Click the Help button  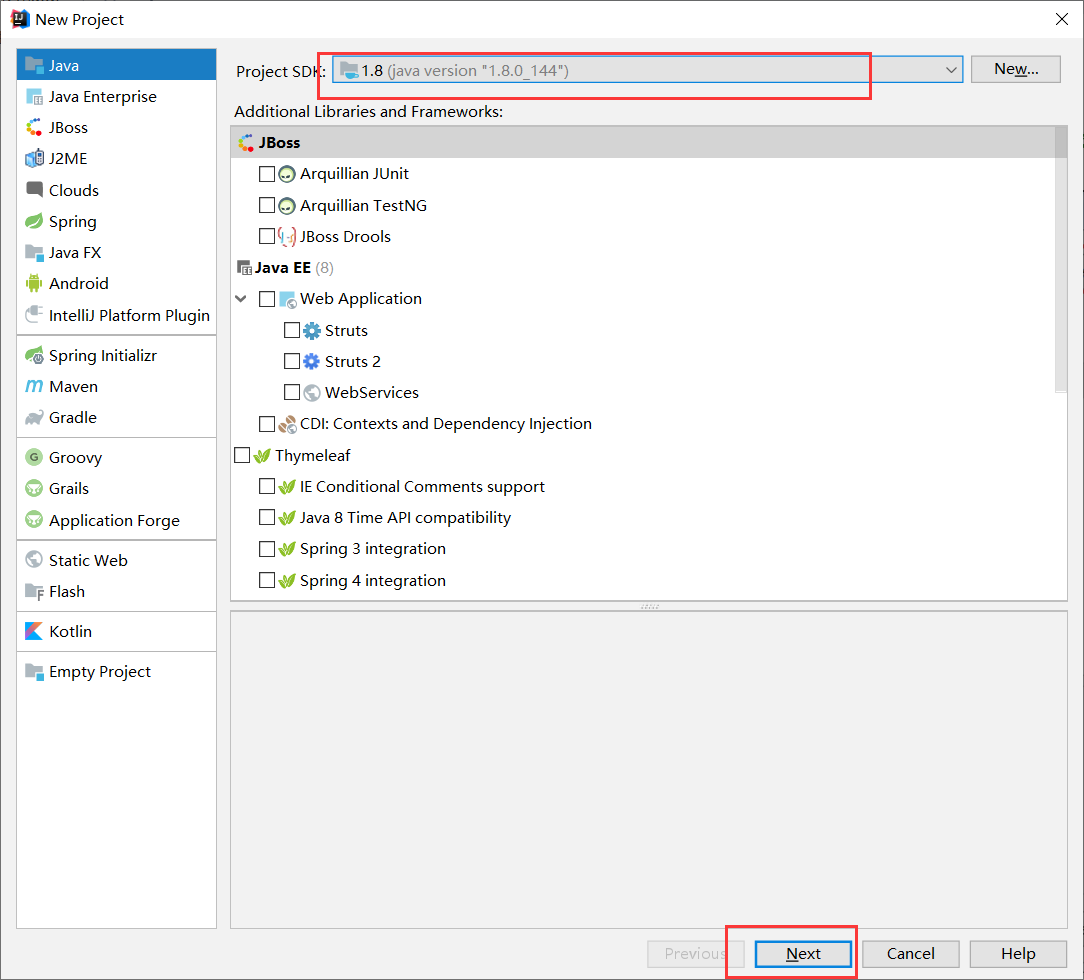click(x=1018, y=954)
